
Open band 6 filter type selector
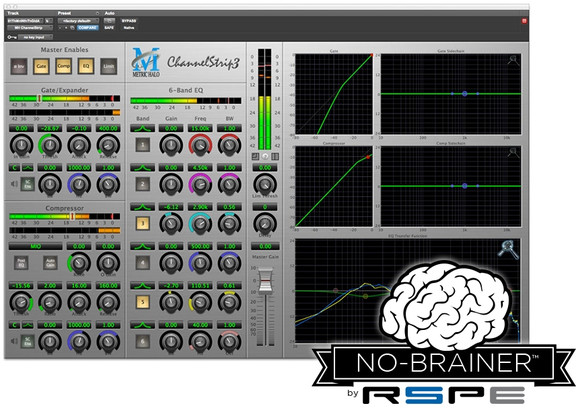click(x=143, y=325)
